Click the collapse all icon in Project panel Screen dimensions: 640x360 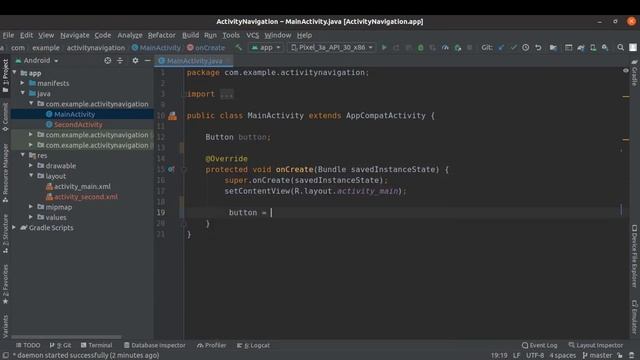120,60
